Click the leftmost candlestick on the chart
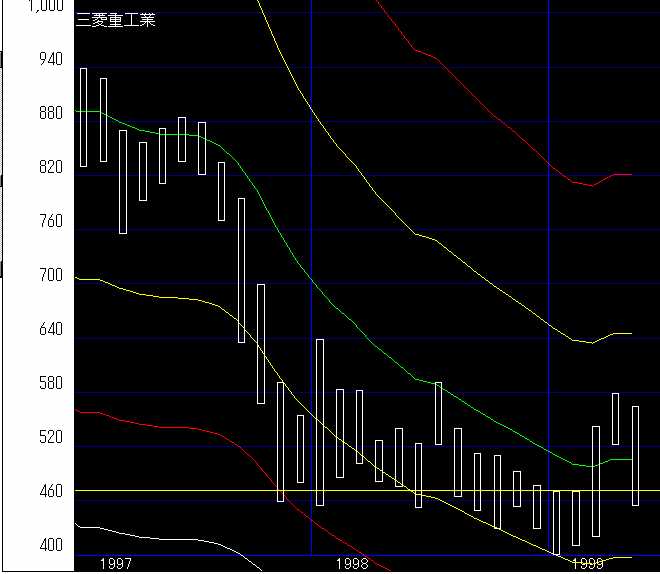 pos(84,117)
